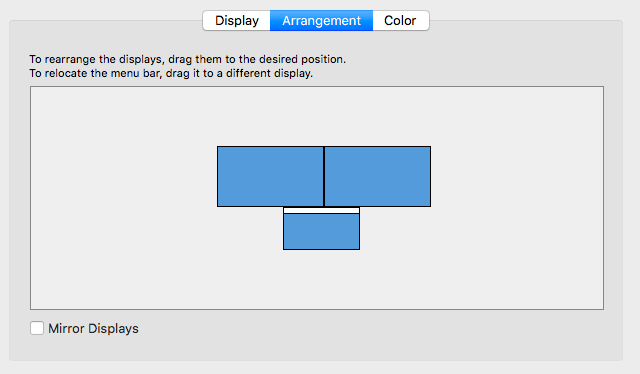Screen dimensions: 640x374
Task: Select the upper-left blue display rectangle
Action: coord(270,176)
